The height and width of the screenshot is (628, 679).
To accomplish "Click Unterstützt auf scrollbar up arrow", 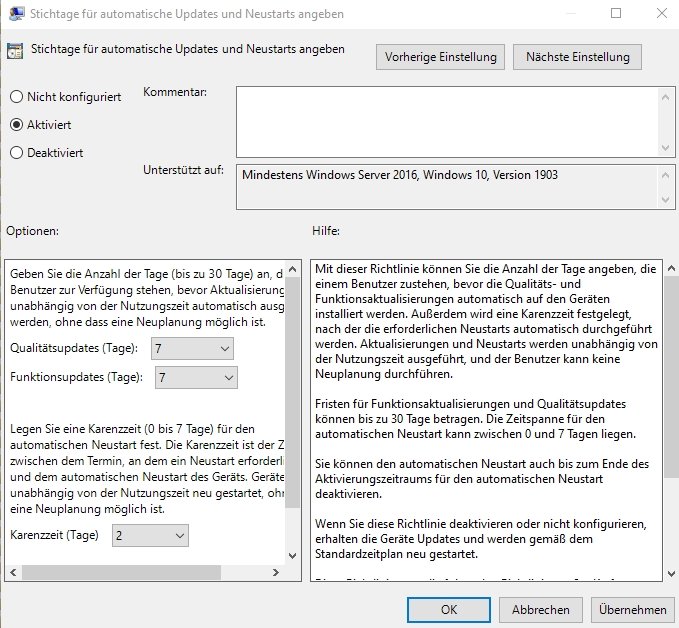I will pos(666,175).
